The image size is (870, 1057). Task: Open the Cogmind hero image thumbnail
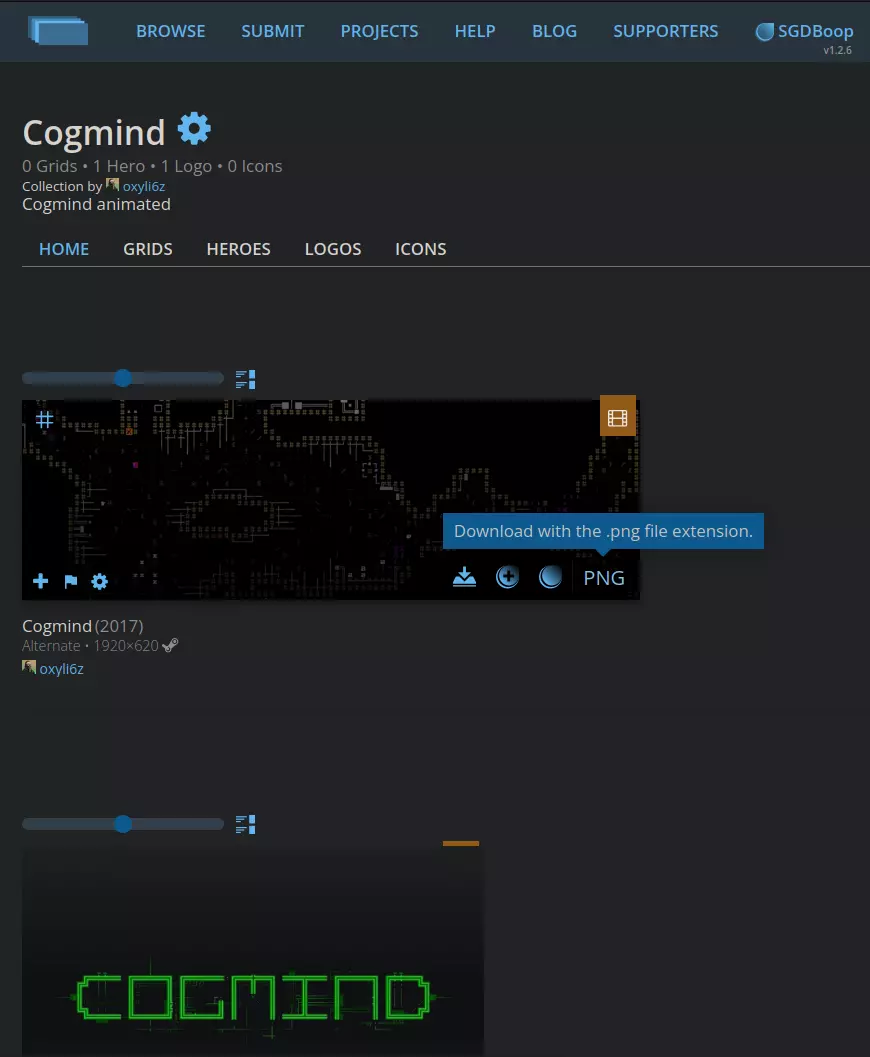tap(330, 500)
